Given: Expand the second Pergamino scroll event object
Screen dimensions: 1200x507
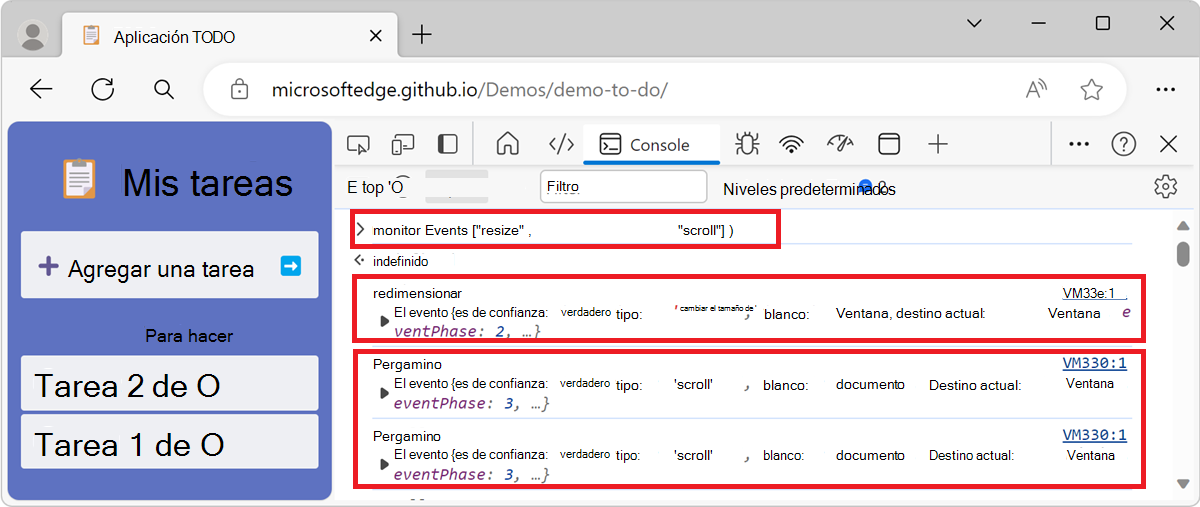Looking at the screenshot, I should click(x=385, y=464).
